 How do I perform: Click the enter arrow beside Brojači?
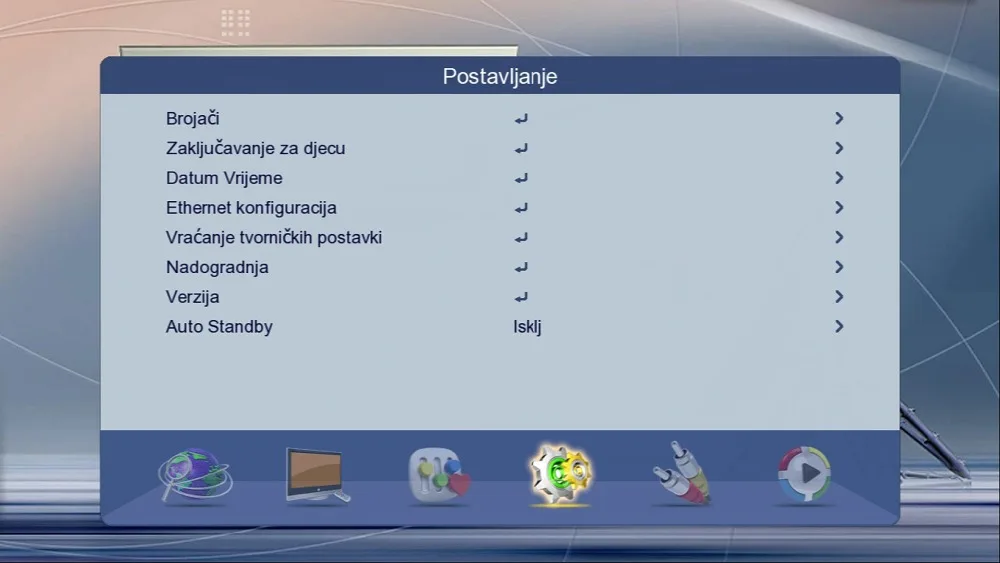coord(521,119)
